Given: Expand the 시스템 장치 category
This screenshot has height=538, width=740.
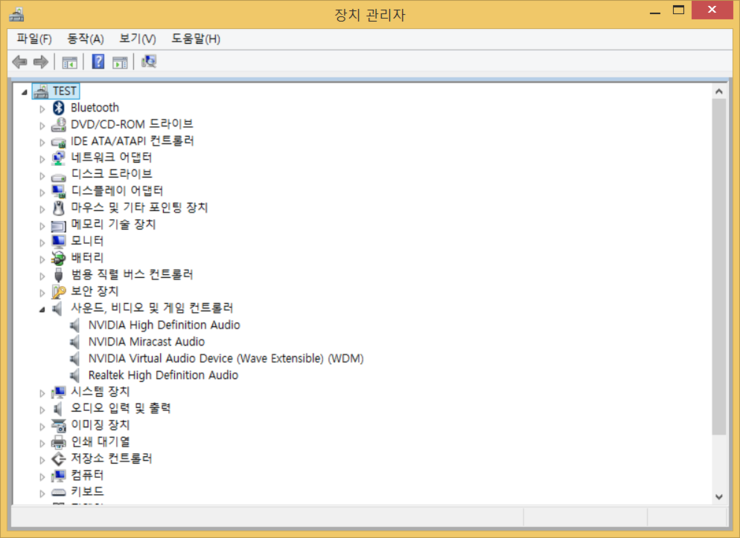Looking at the screenshot, I should 42,393.
